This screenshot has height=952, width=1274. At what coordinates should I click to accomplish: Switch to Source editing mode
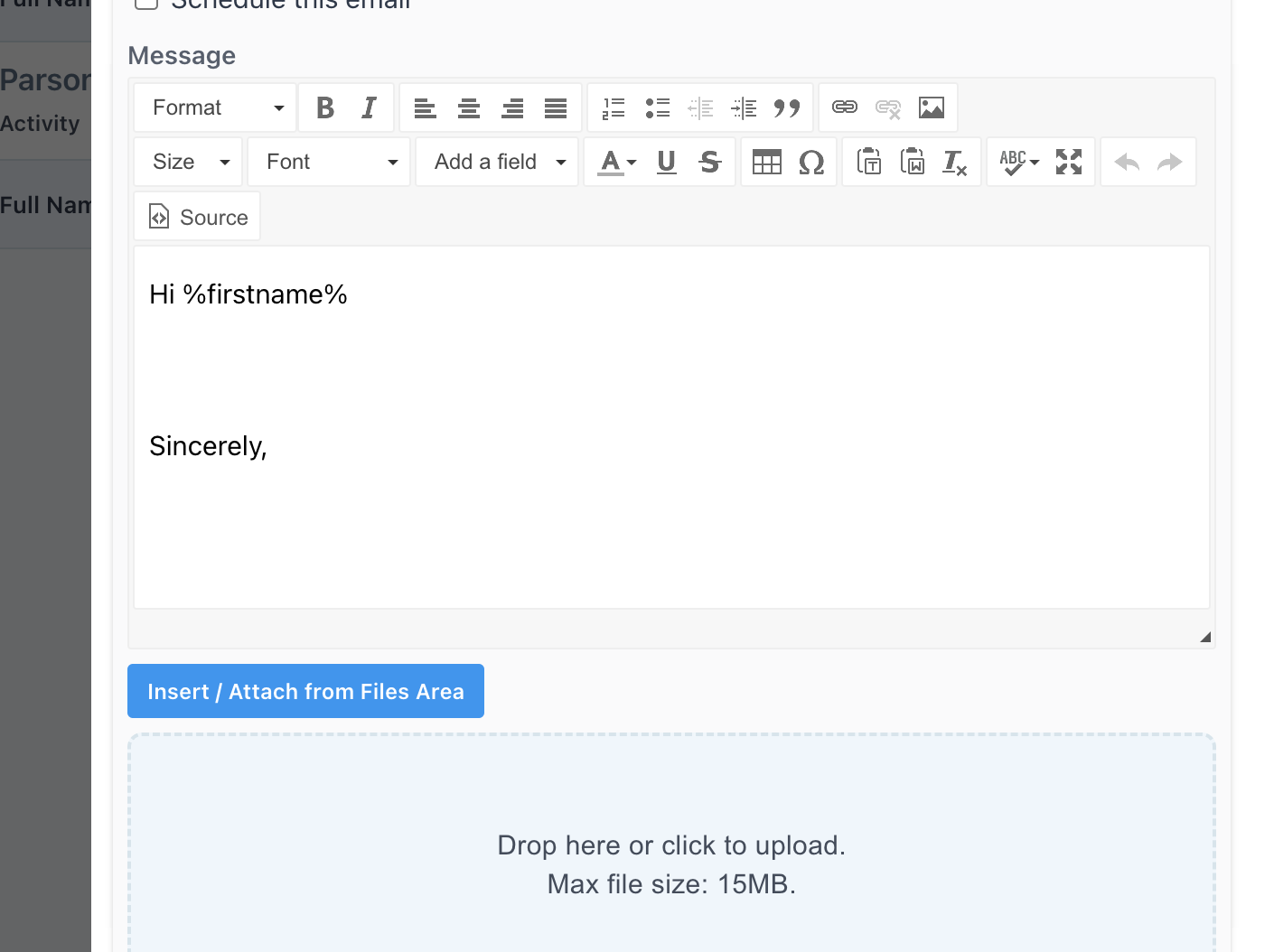pyautogui.click(x=197, y=216)
